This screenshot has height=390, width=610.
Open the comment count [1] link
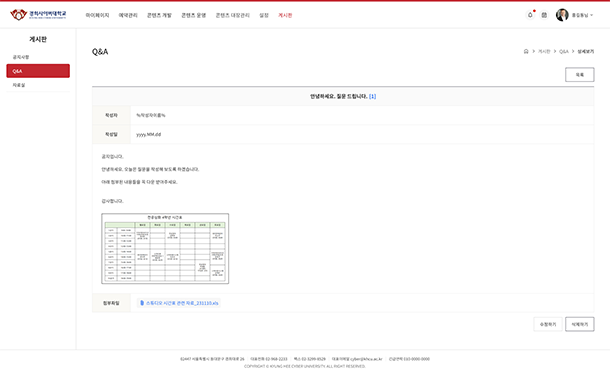click(372, 96)
